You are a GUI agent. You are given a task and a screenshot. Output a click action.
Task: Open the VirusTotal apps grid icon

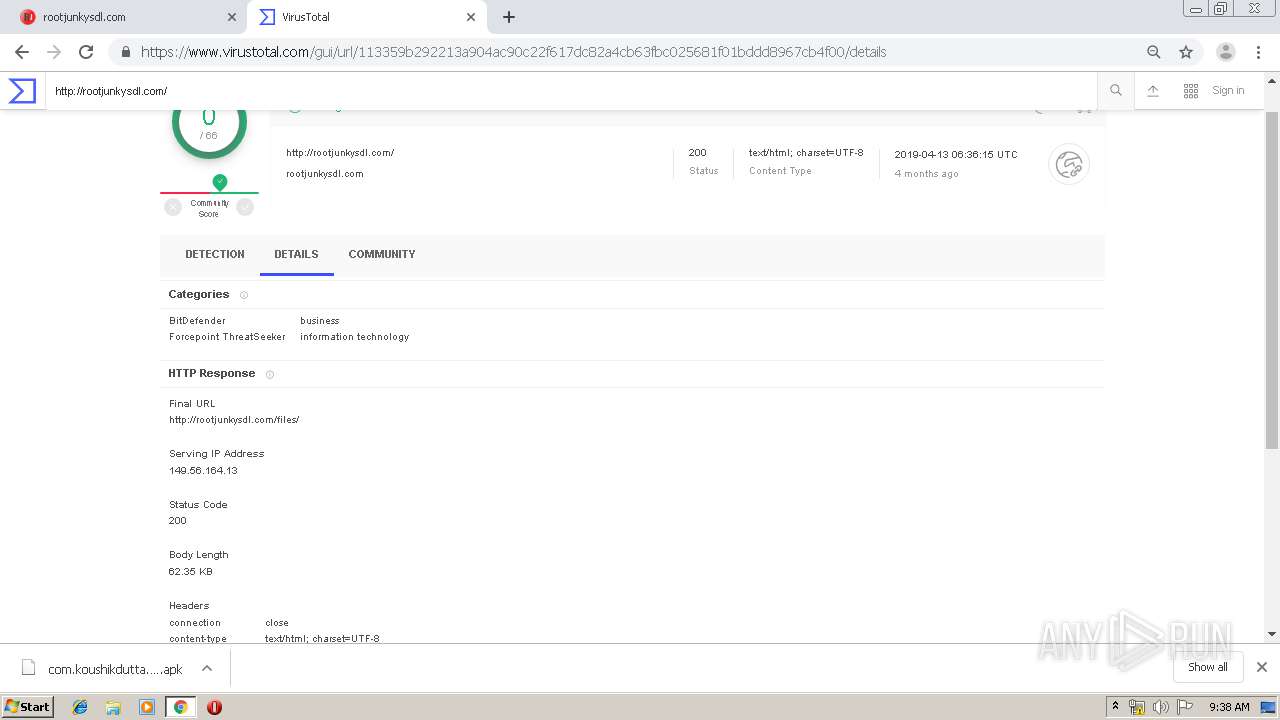click(1191, 90)
